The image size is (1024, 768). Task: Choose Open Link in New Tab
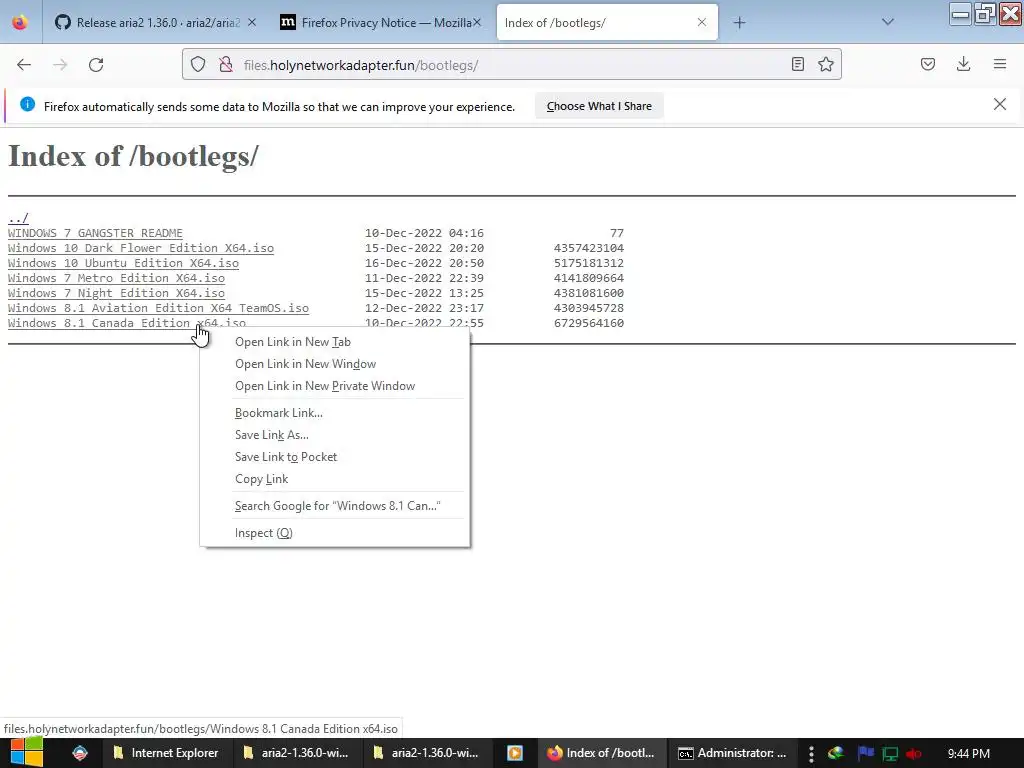coord(334,342)
